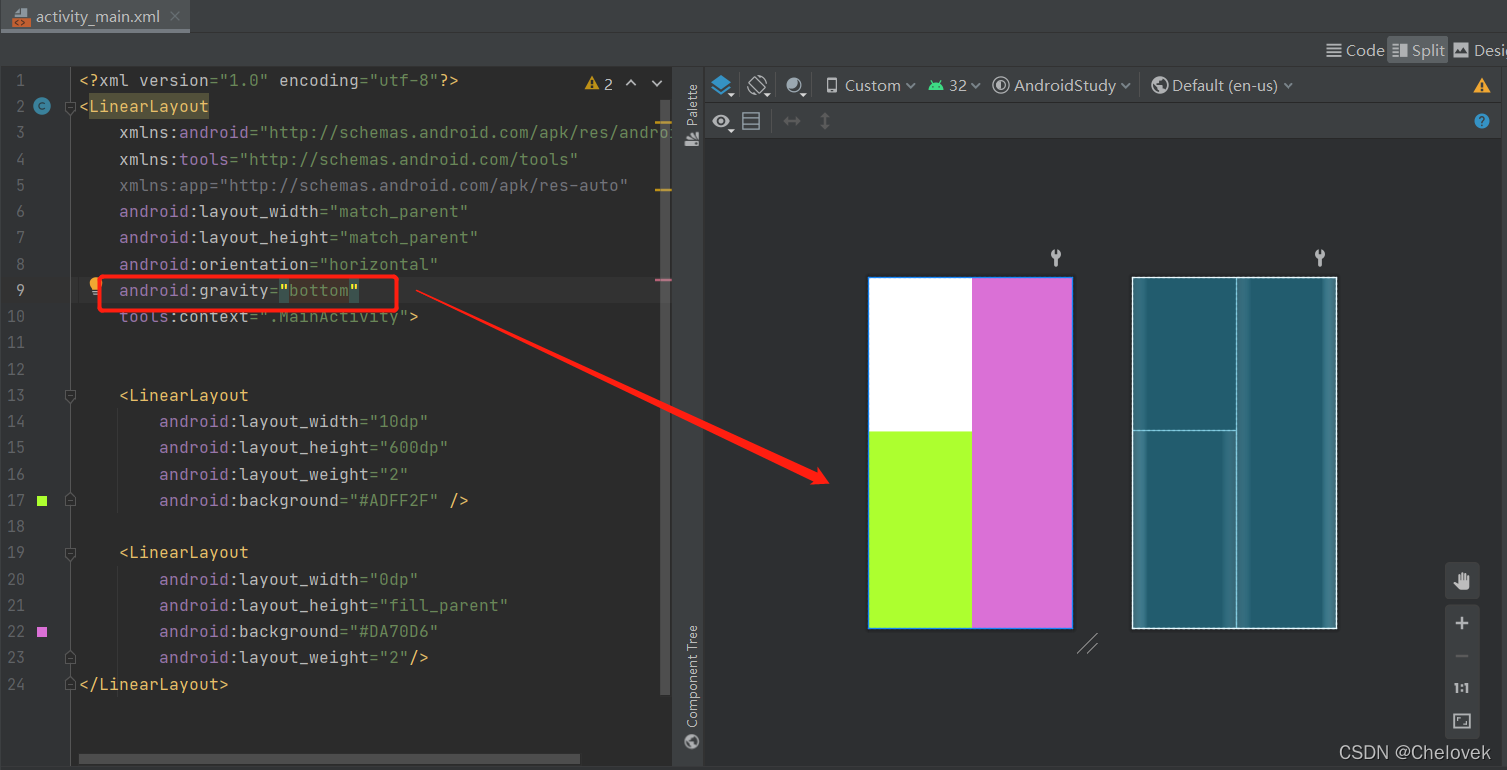Screen dimensions: 1507x770
Task: Click the warning count indicator showing 2
Action: pos(599,84)
